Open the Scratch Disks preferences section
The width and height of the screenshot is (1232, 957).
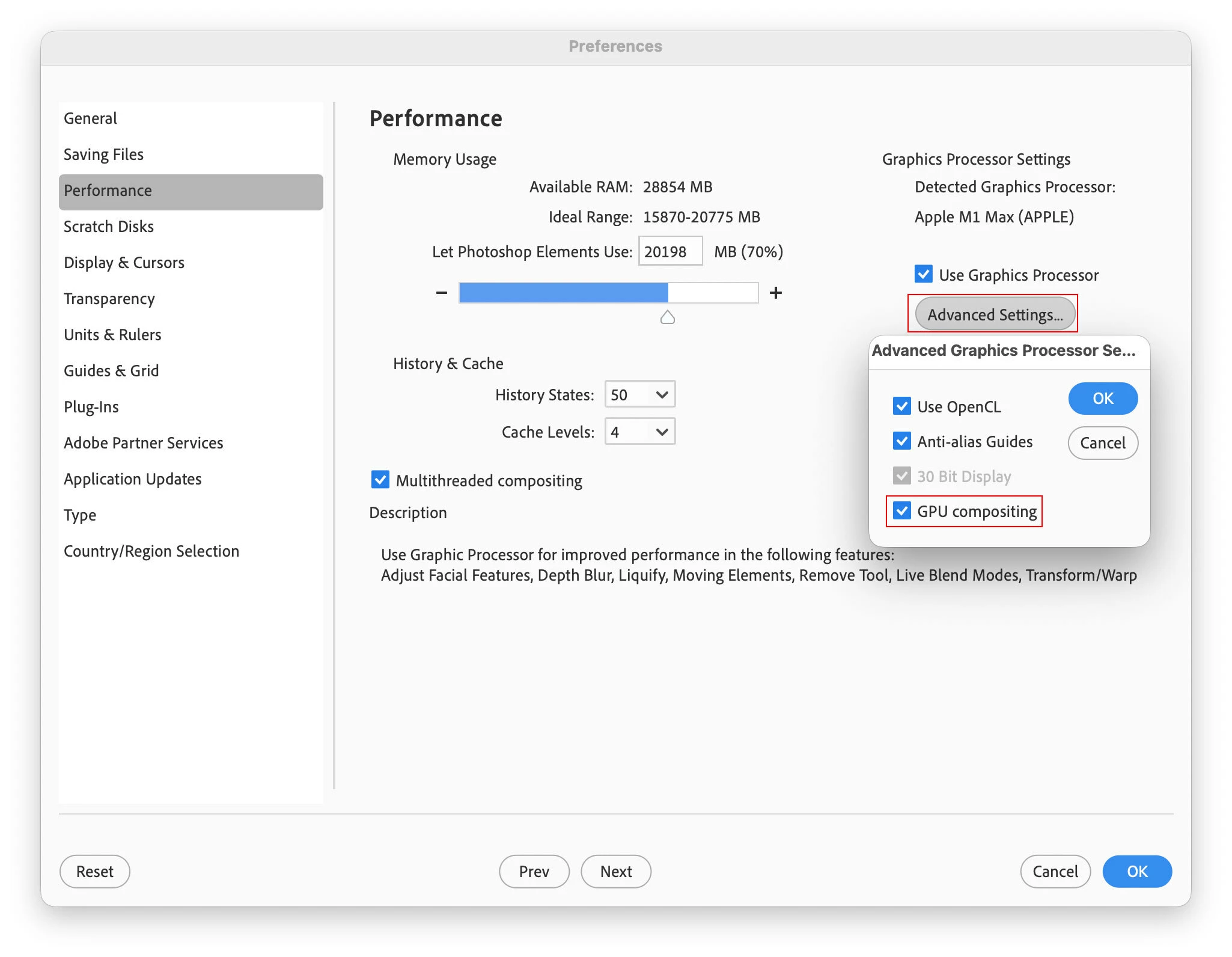[x=109, y=227]
